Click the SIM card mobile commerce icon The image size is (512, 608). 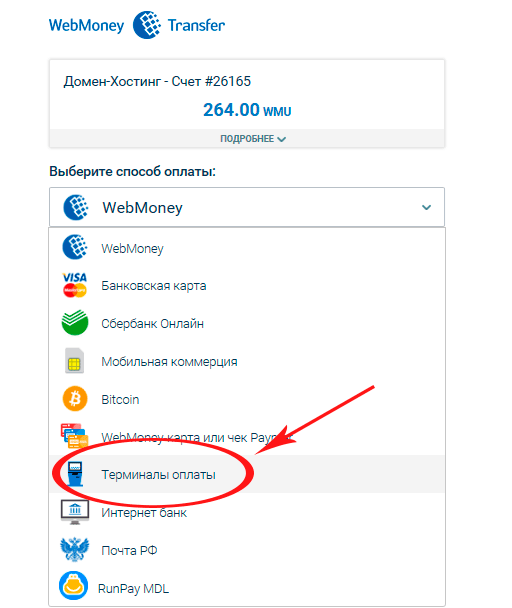(x=74, y=361)
